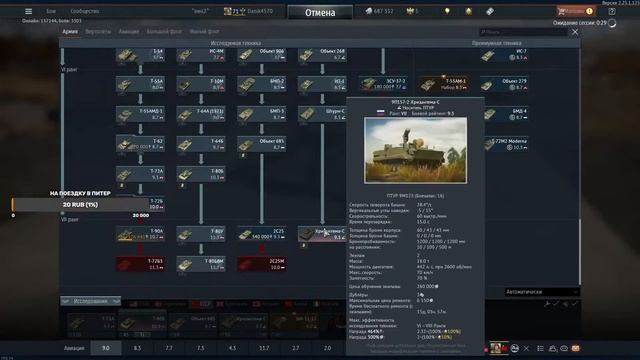Click the lightbulb icon in top bar
The height and width of the screenshot is (360, 640).
pyautogui.click(x=447, y=11)
